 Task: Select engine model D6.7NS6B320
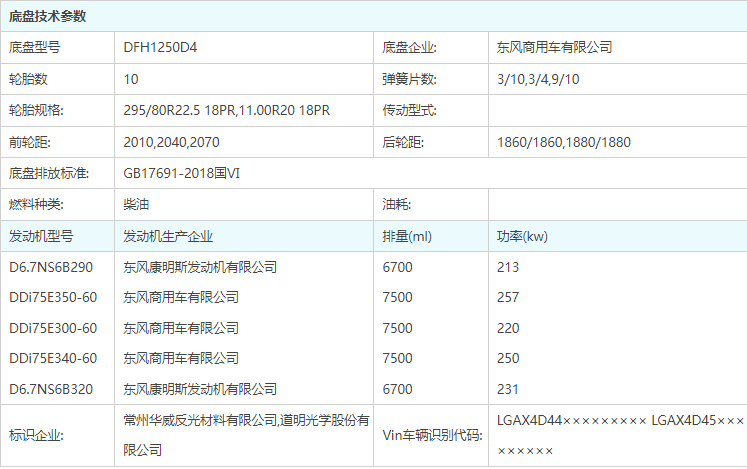point(51,389)
